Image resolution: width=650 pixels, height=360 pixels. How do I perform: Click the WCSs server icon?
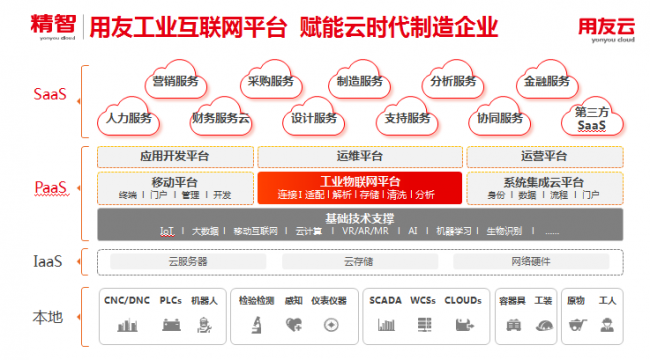pos(424,325)
